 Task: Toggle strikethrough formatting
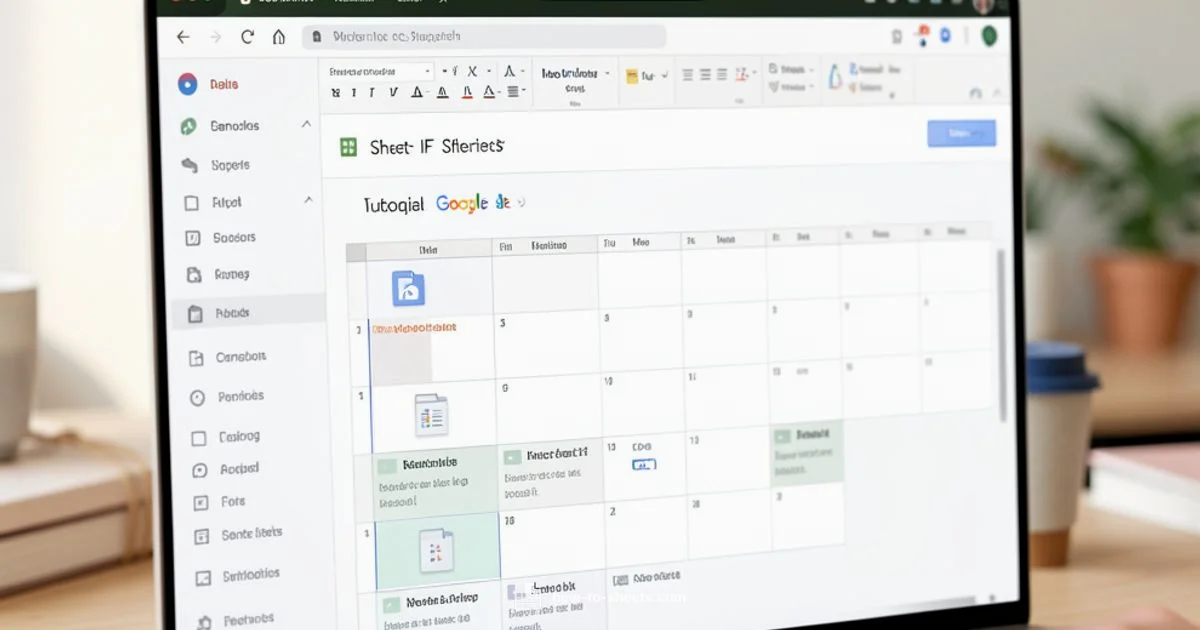tap(392, 90)
